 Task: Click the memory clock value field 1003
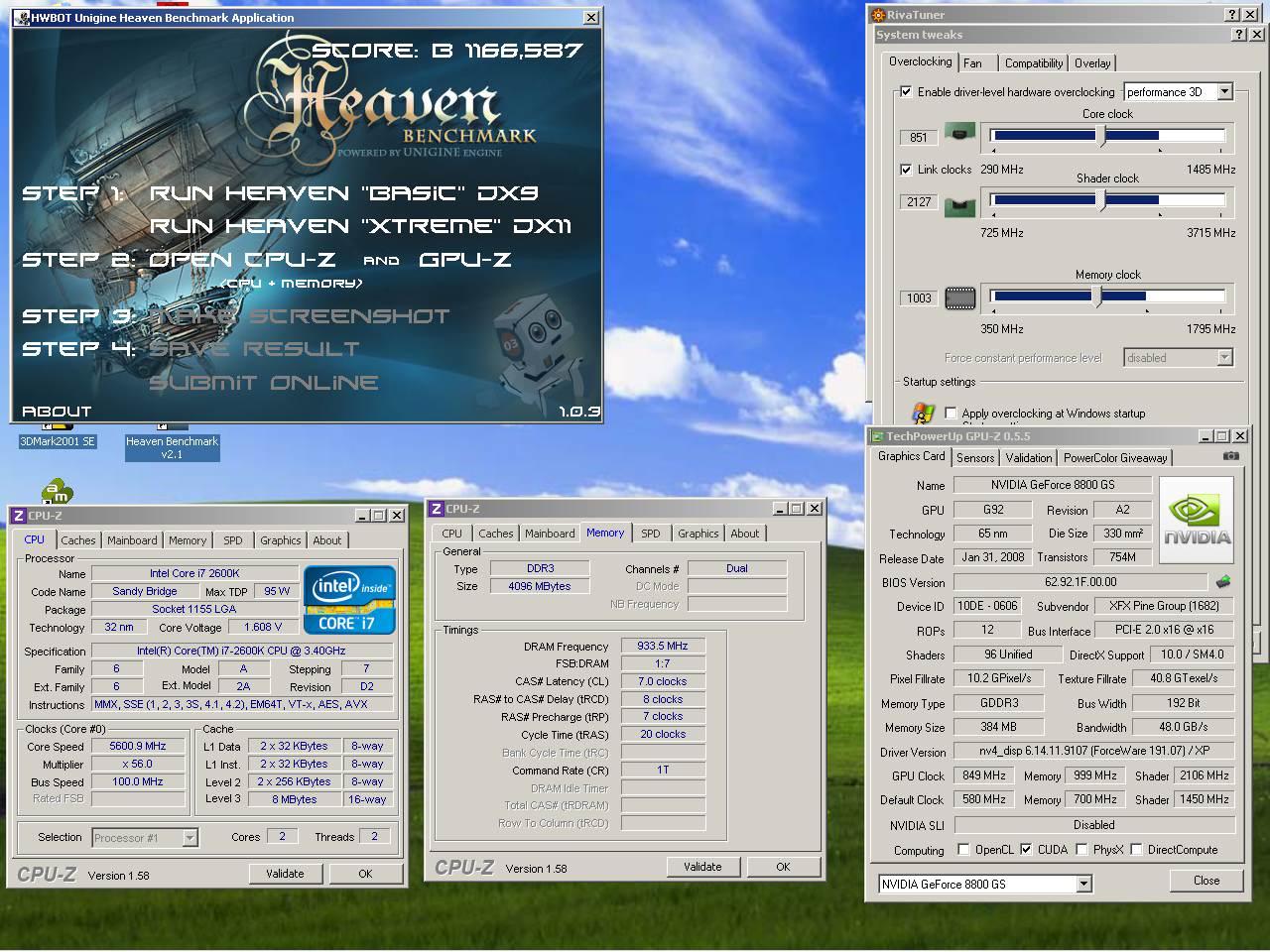(919, 297)
